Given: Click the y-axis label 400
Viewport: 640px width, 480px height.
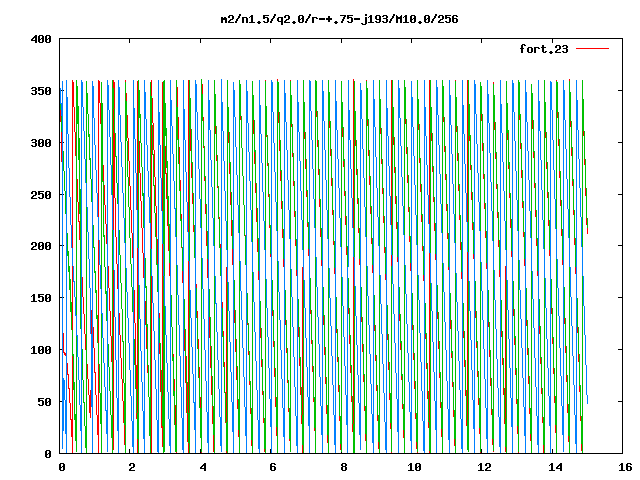Looking at the screenshot, I should point(41,40).
